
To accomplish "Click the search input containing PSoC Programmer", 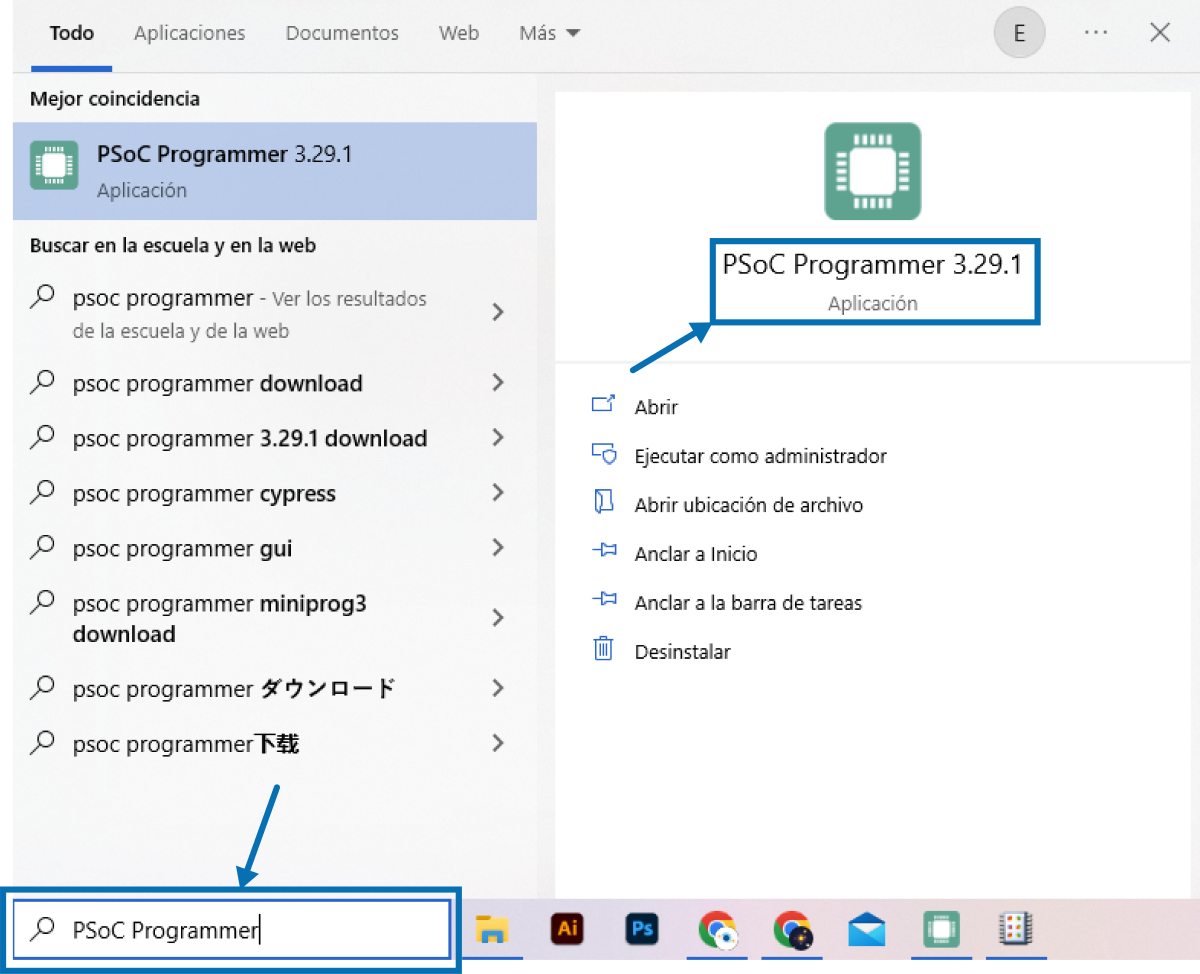I will pos(231,929).
